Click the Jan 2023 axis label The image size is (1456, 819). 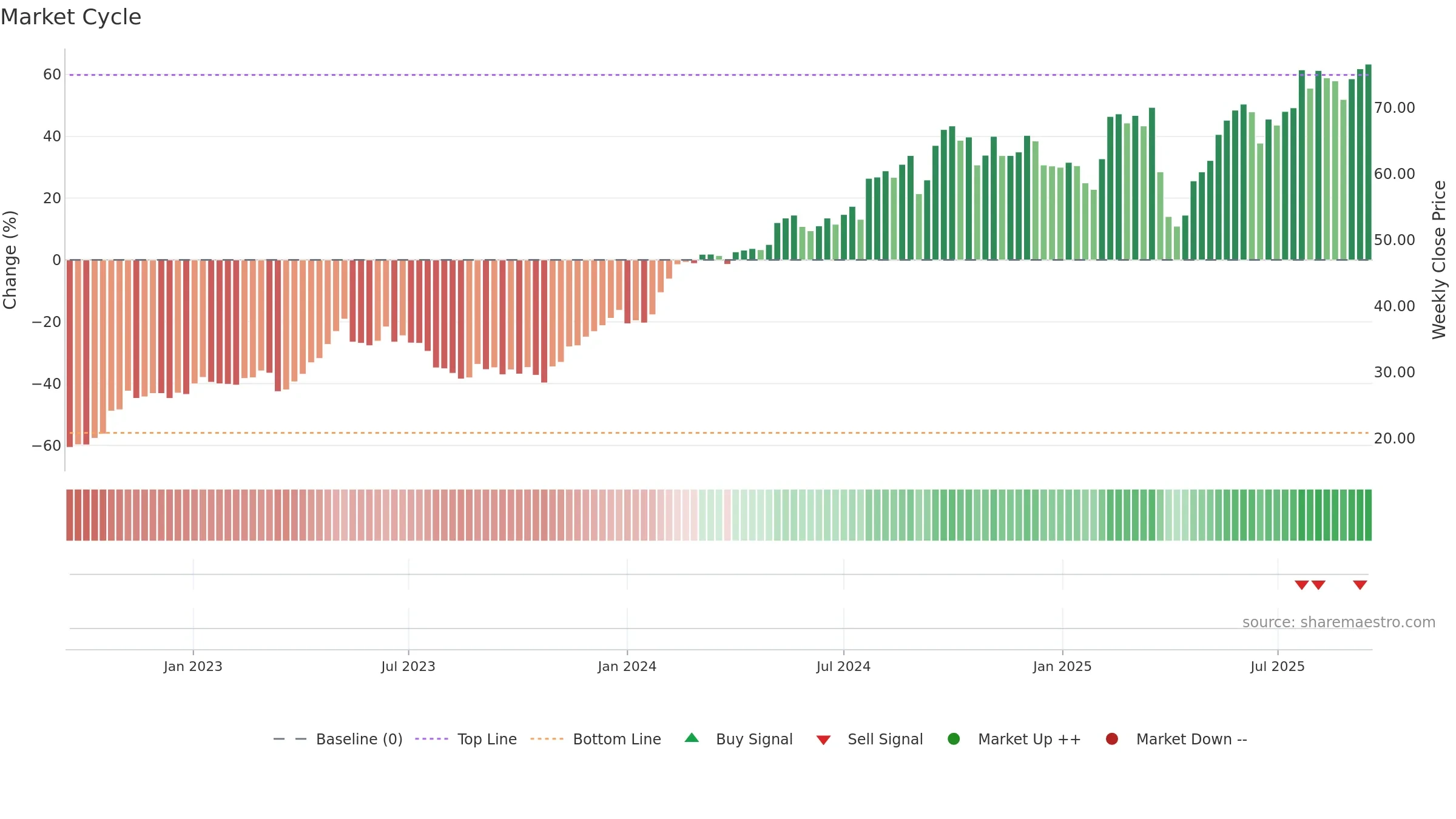pos(193,667)
